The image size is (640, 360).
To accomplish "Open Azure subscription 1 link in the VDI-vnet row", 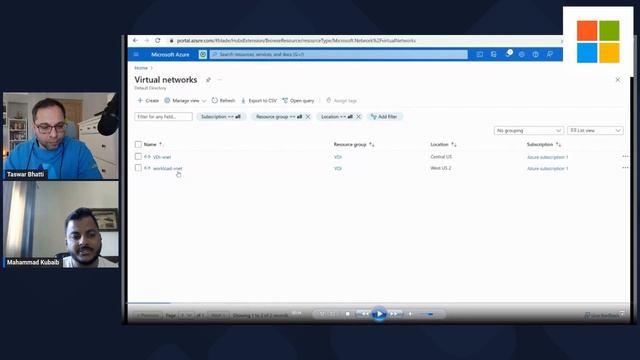I will pos(547,157).
